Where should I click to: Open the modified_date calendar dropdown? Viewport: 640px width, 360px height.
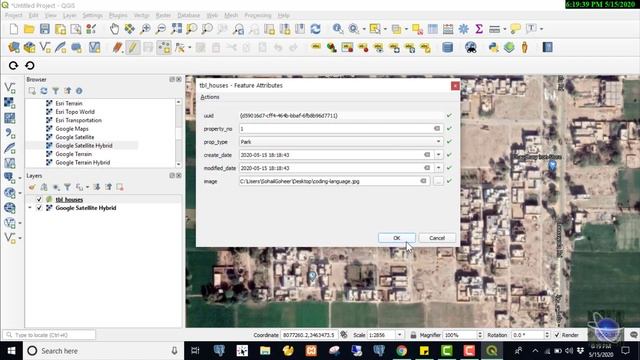(438, 168)
